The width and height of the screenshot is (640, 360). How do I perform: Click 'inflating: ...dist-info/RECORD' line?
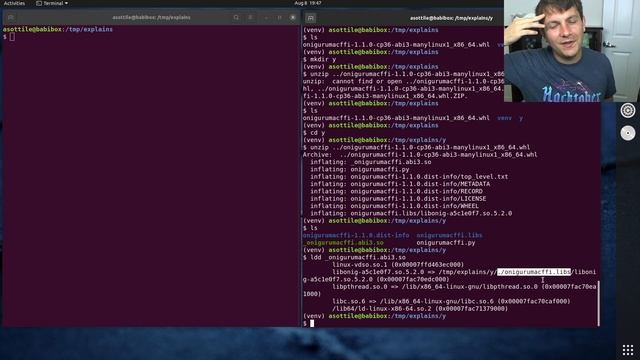pyautogui.click(x=396, y=191)
